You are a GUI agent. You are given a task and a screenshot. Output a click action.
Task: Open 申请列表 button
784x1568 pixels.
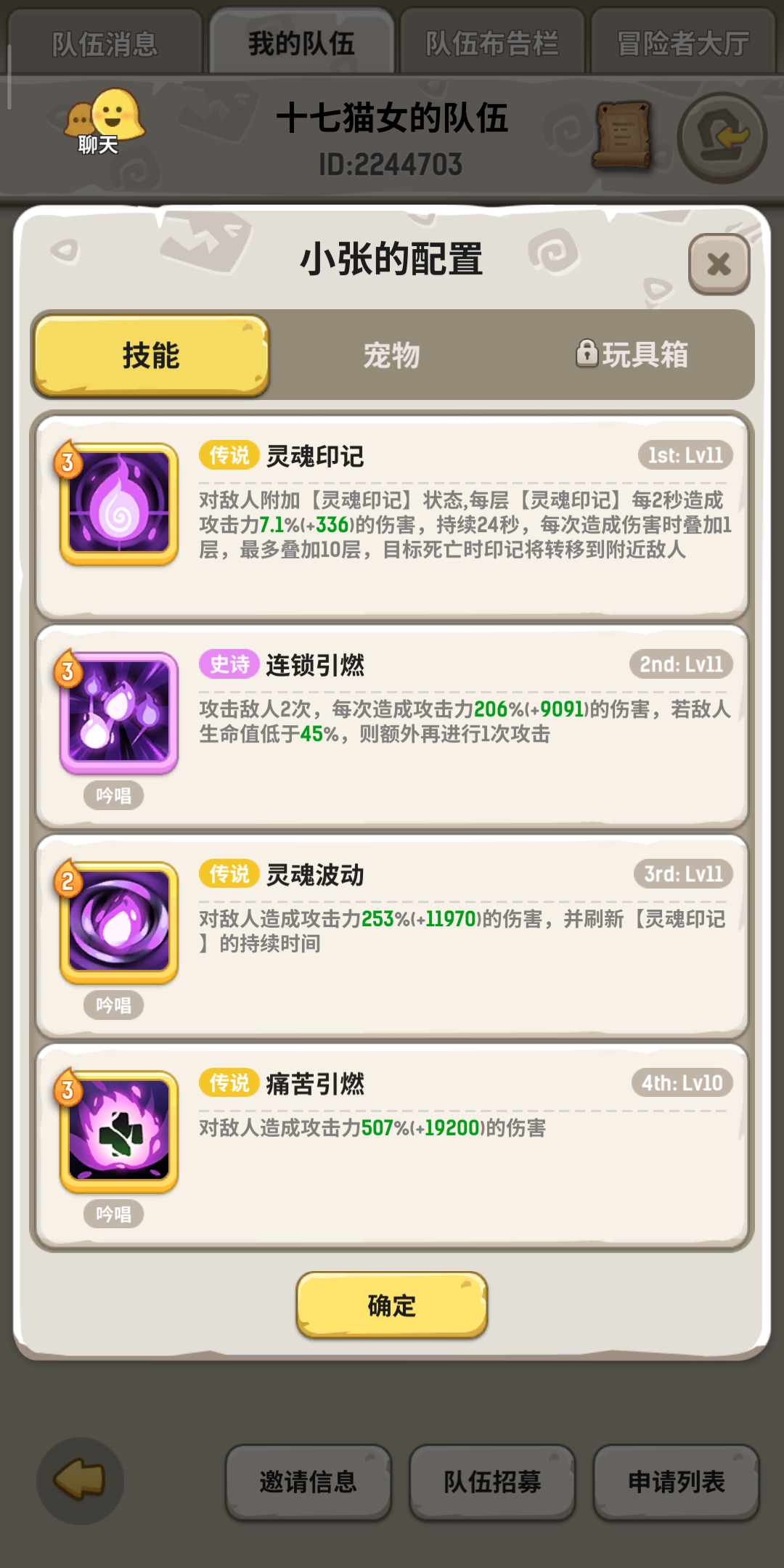click(677, 1482)
